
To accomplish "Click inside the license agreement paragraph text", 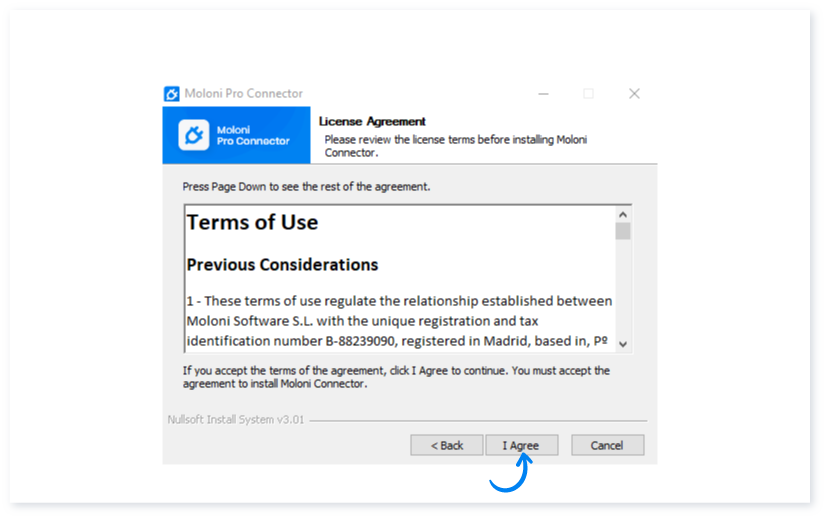I will (x=399, y=320).
